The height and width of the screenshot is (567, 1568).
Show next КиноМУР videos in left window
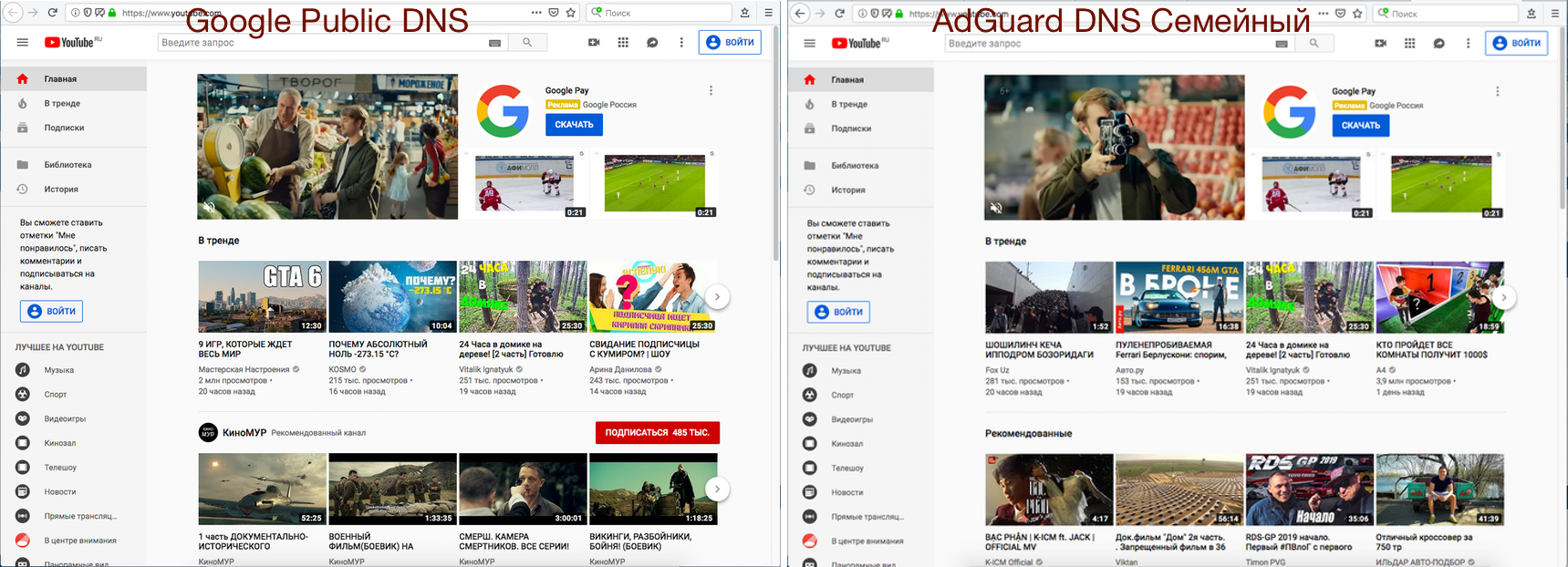click(x=717, y=489)
